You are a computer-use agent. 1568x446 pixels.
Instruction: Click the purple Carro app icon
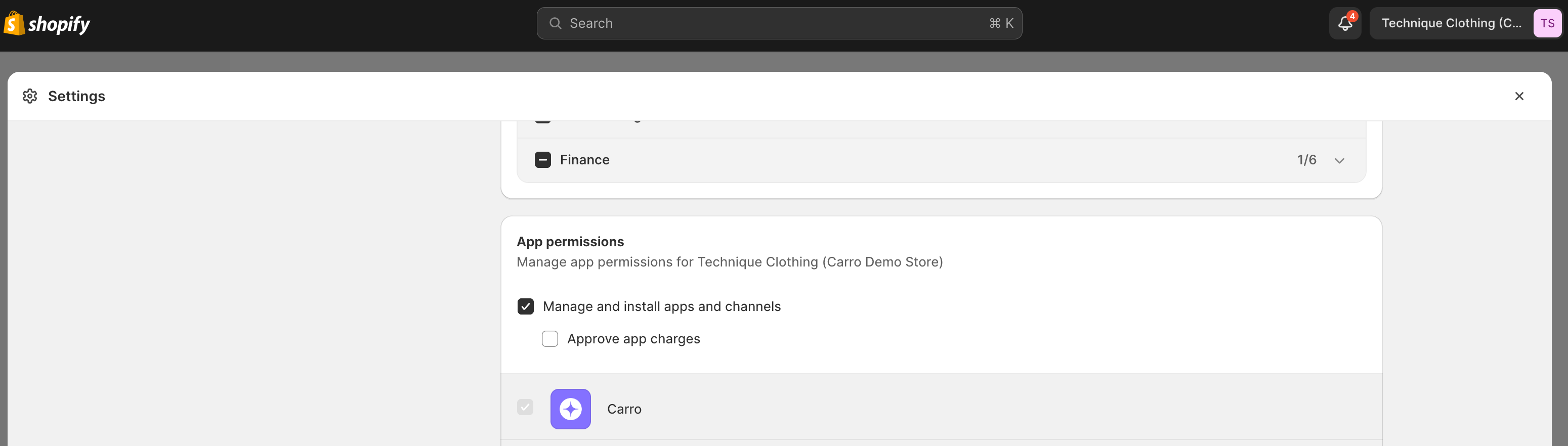570,409
